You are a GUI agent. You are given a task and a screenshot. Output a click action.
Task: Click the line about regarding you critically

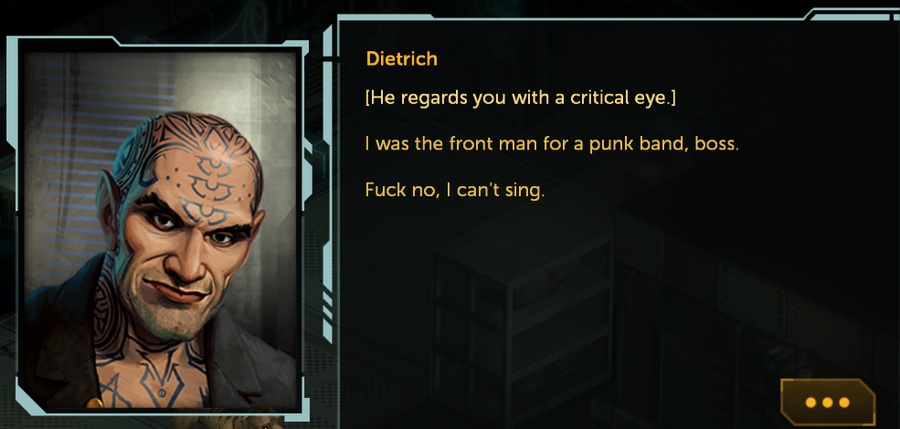pos(521,98)
